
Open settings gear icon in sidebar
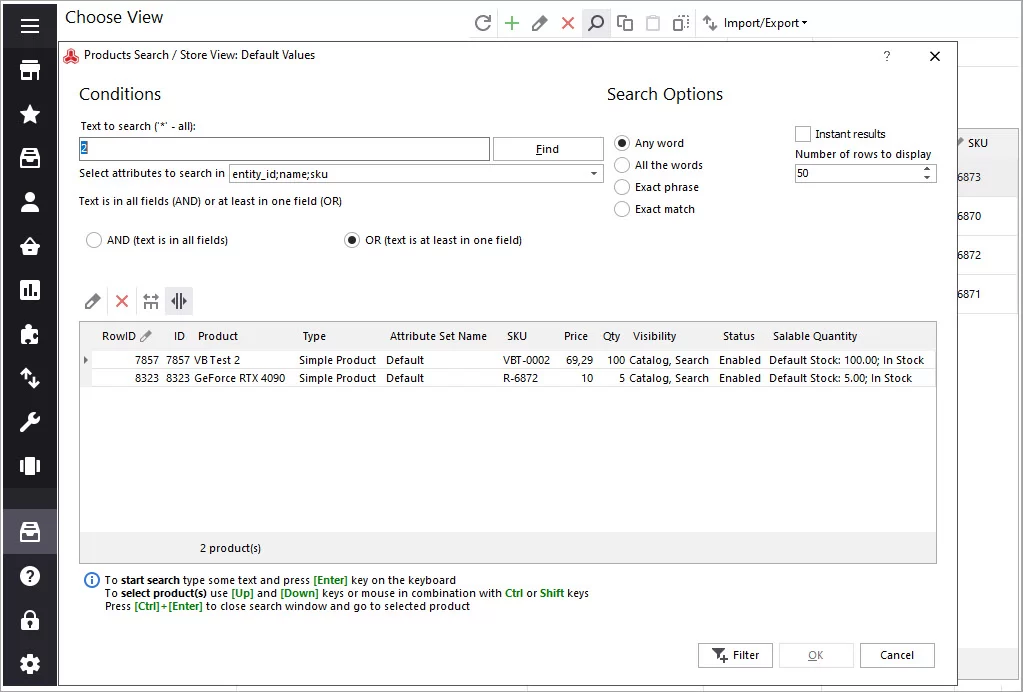coord(29,664)
